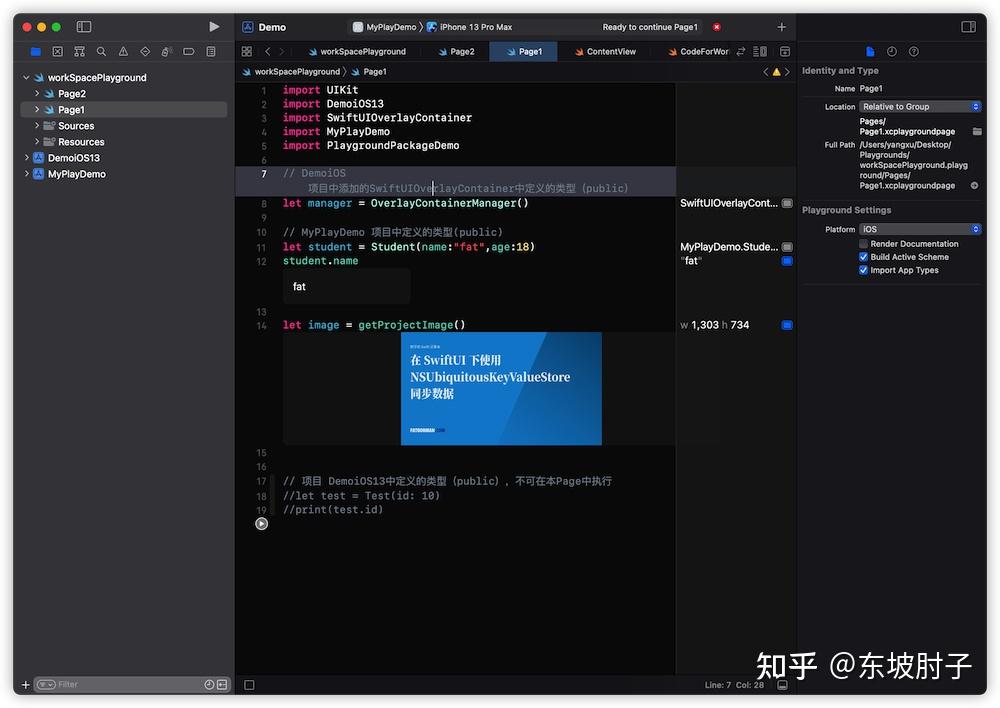Uncheck Import App Types

(x=864, y=270)
